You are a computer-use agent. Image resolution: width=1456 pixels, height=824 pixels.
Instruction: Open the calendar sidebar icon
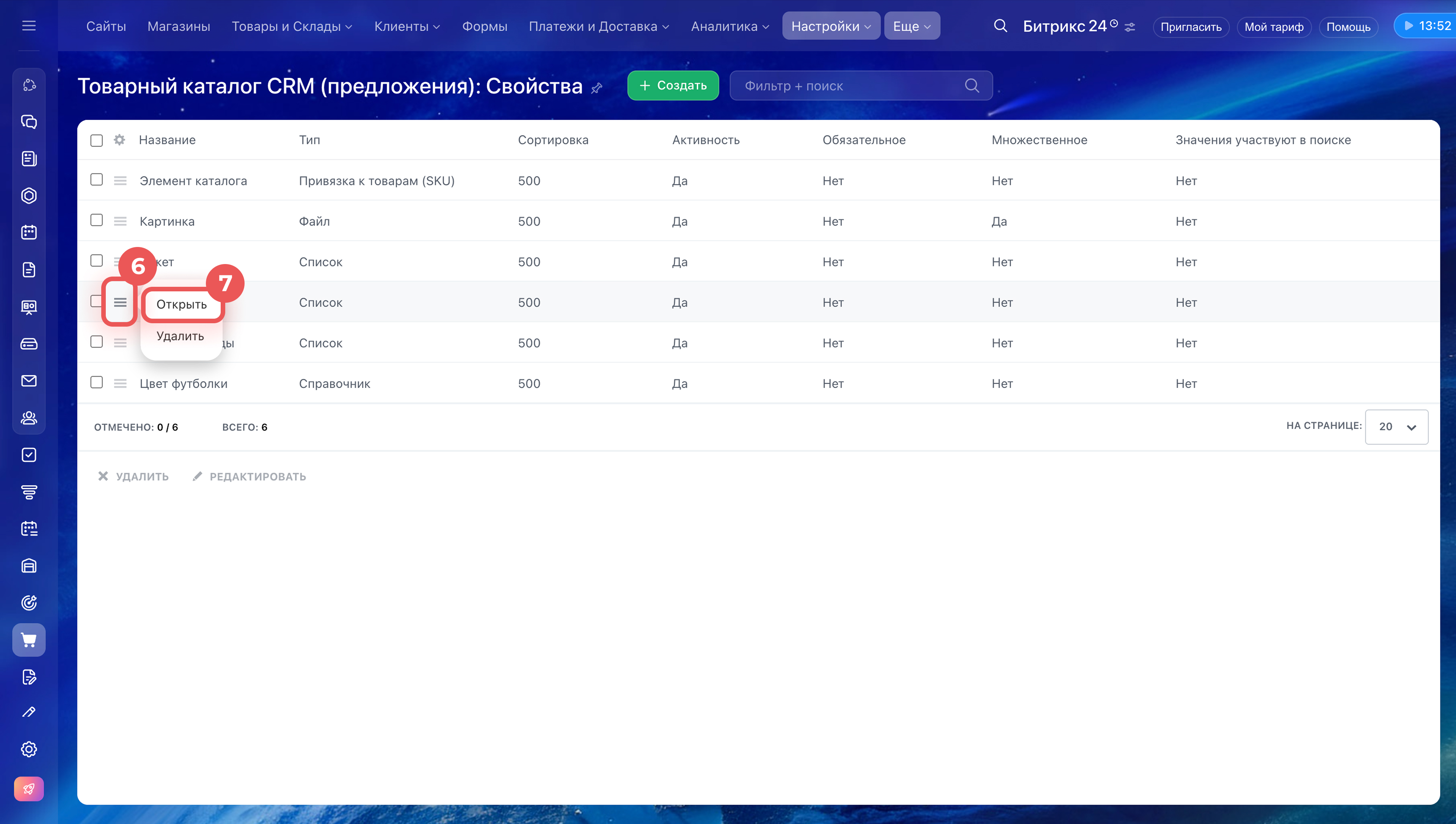(29, 232)
